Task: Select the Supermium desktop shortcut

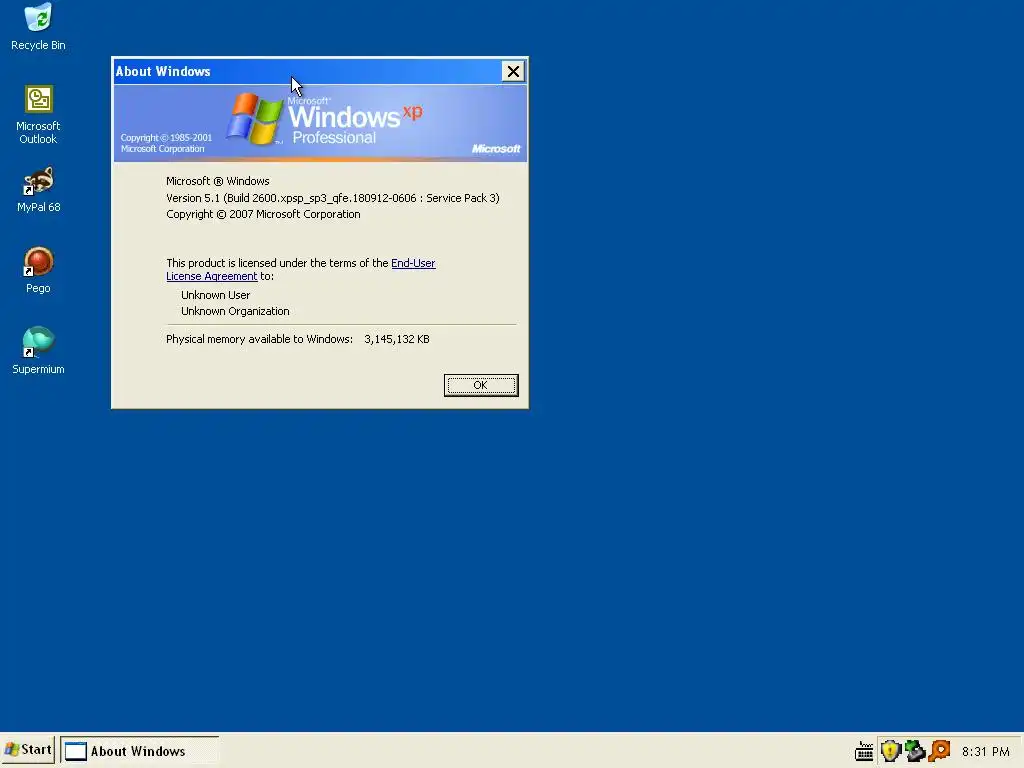Action: point(39,351)
